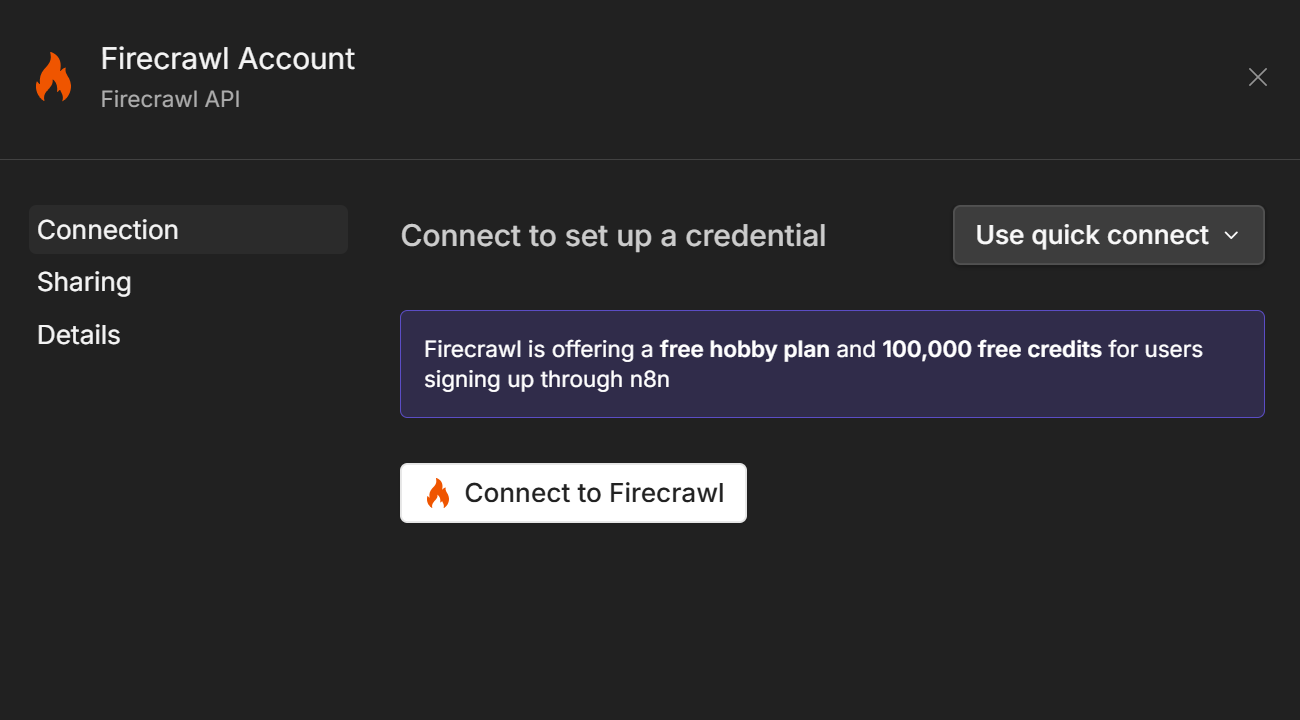Image resolution: width=1300 pixels, height=720 pixels.
Task: Click the divider line below the dialog header
Action: (x=650, y=159)
